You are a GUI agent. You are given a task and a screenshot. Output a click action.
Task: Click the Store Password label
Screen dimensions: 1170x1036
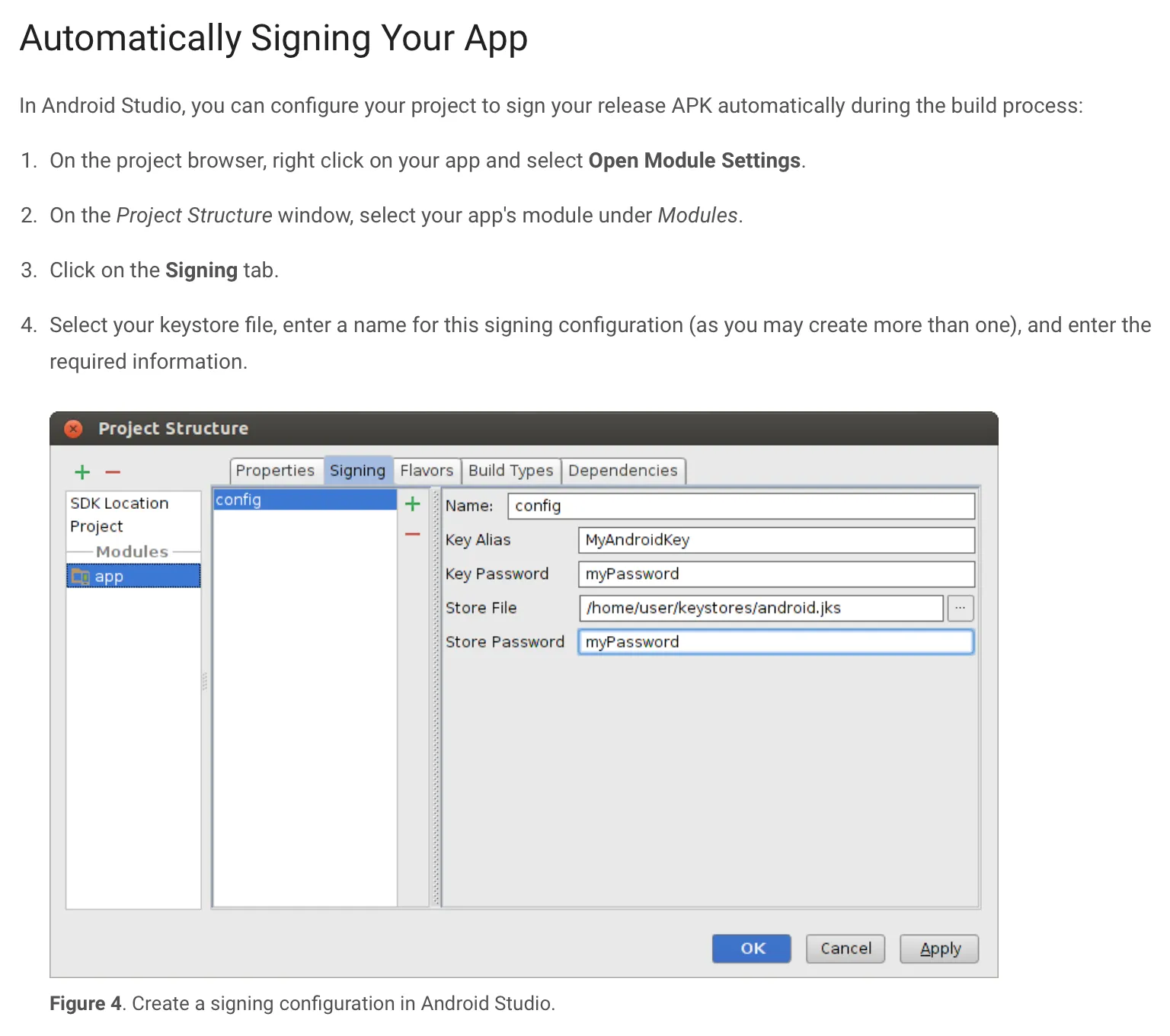click(505, 642)
